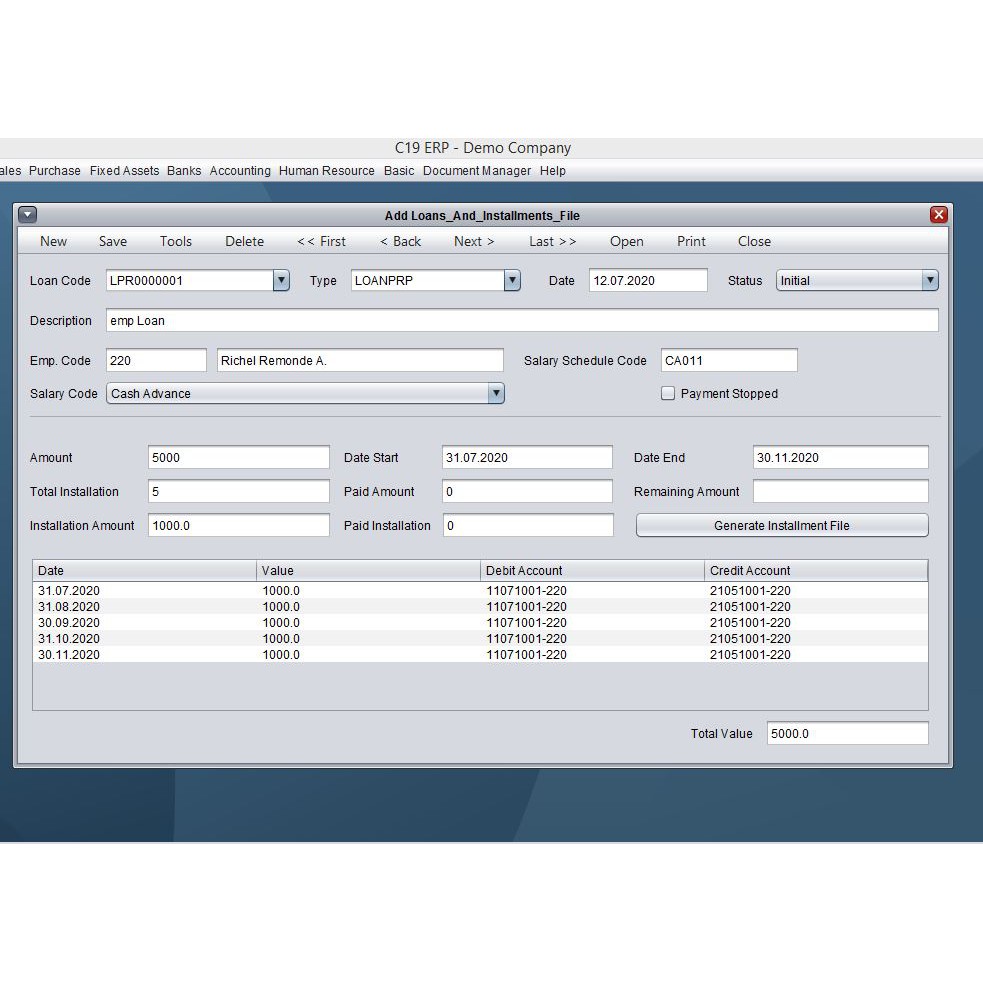983x983 pixels.
Task: Click the Emp. Code field showing 220
Action: click(156, 360)
